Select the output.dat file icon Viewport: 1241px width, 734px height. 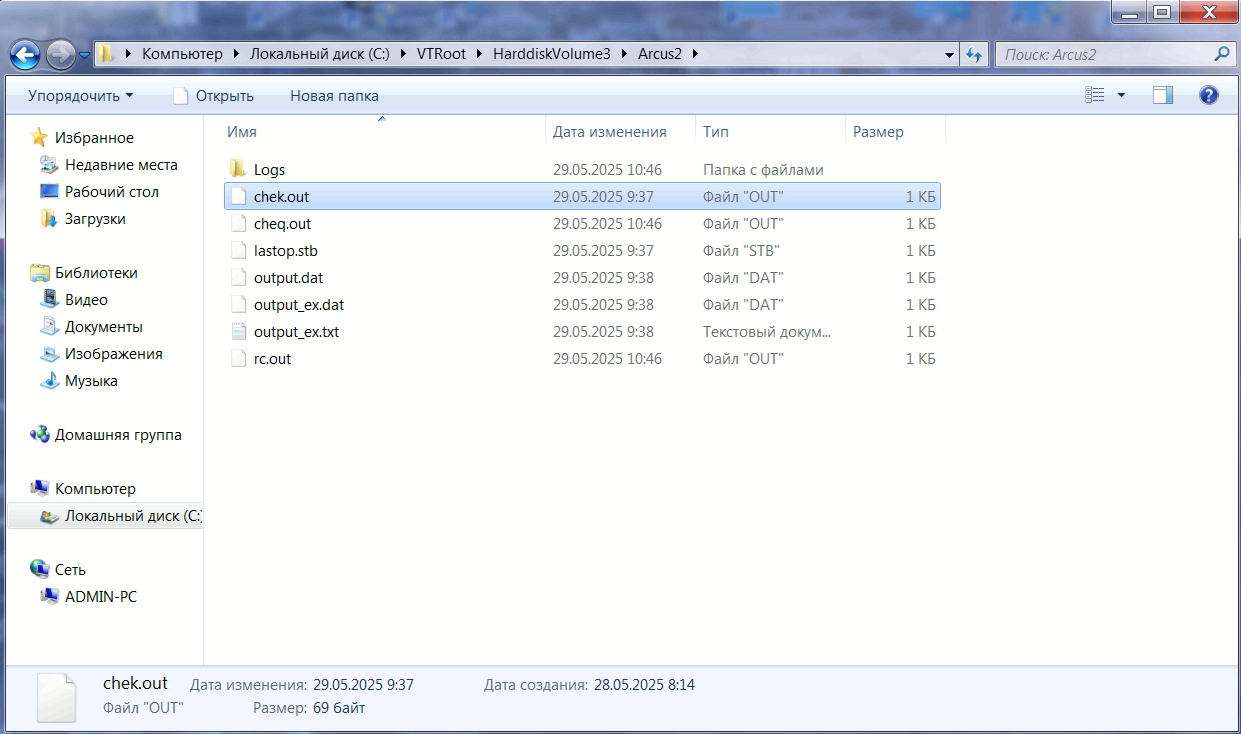(238, 277)
